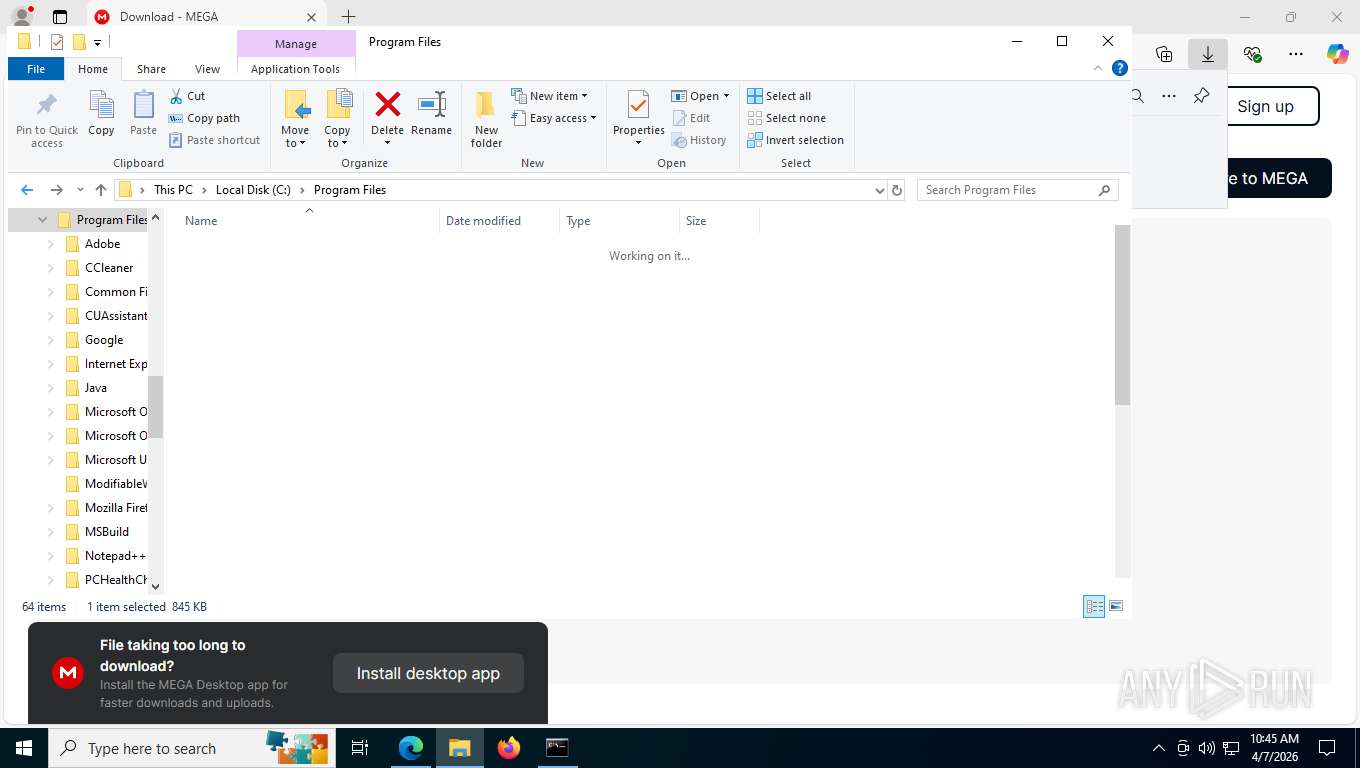Switch to Large icons view layout
Screen dimensions: 1360x768
pyautogui.click(x=1116, y=606)
